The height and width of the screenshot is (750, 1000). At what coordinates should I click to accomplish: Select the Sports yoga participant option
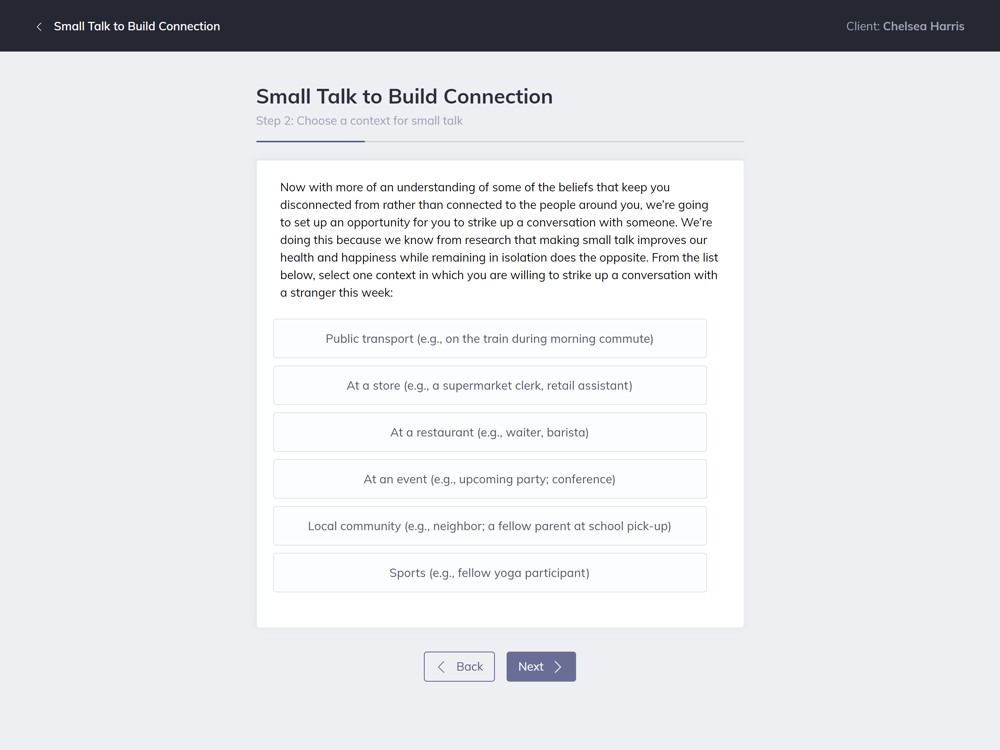[x=490, y=573]
